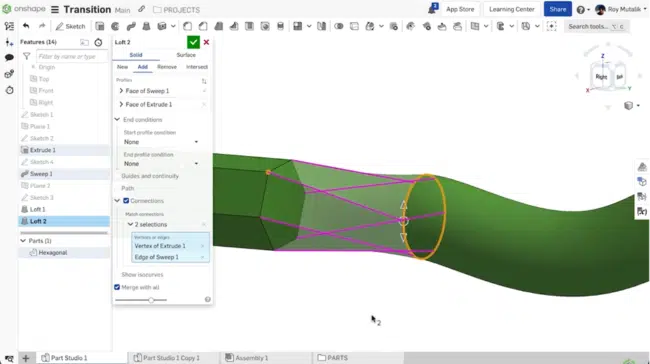Image resolution: width=650 pixels, height=364 pixels.
Task: Click the Filter by name or type field
Action: [x=72, y=56]
